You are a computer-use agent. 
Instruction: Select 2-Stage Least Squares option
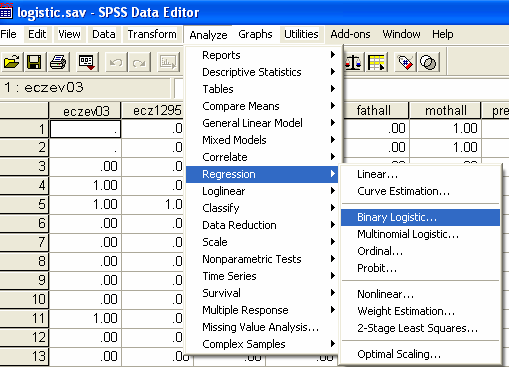(x=420, y=328)
